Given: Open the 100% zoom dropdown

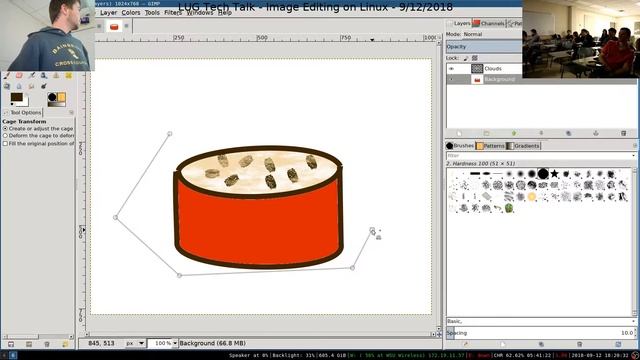Looking at the screenshot, I should 175,343.
